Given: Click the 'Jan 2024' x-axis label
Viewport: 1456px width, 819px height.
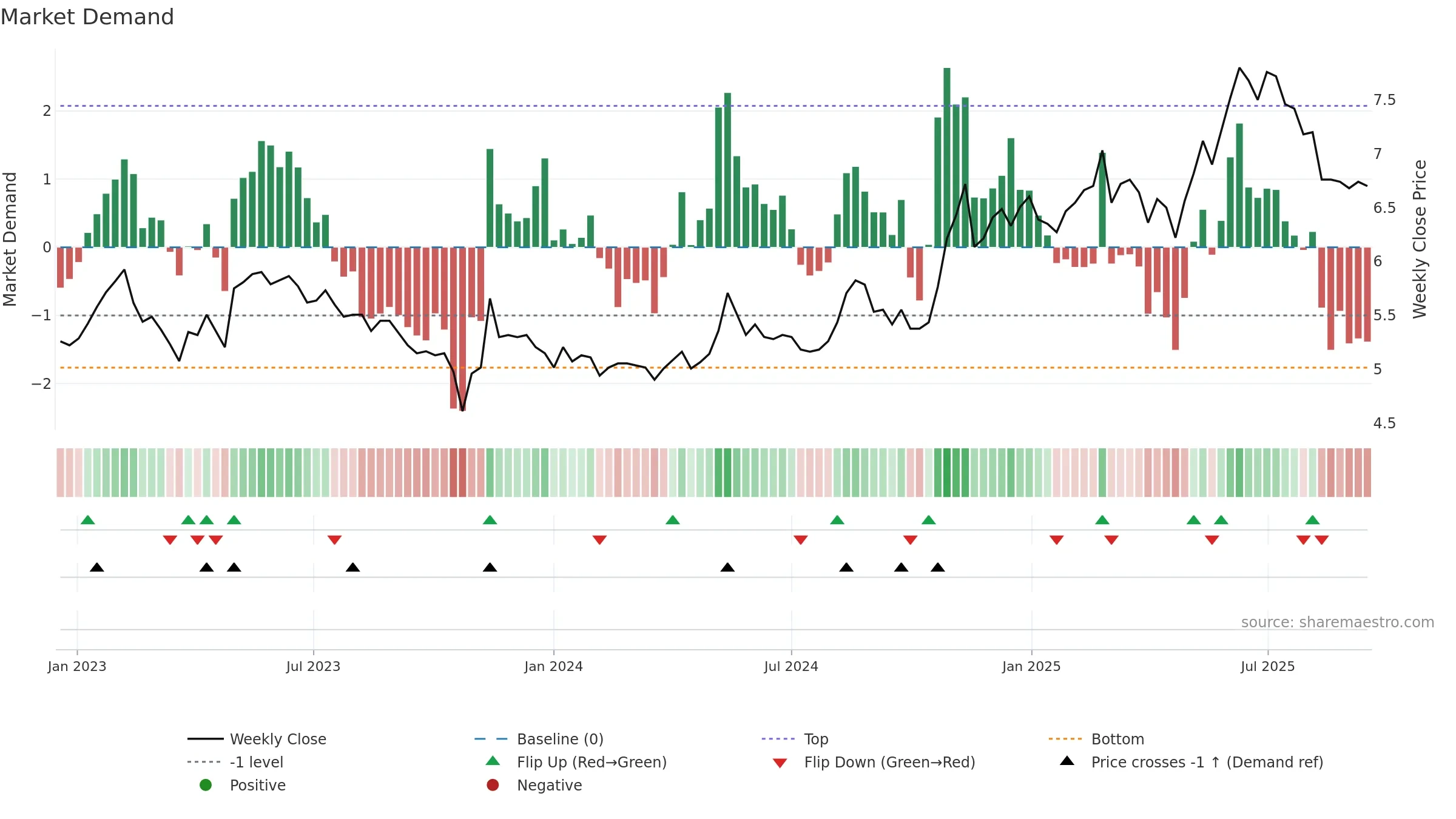Looking at the screenshot, I should click(554, 667).
